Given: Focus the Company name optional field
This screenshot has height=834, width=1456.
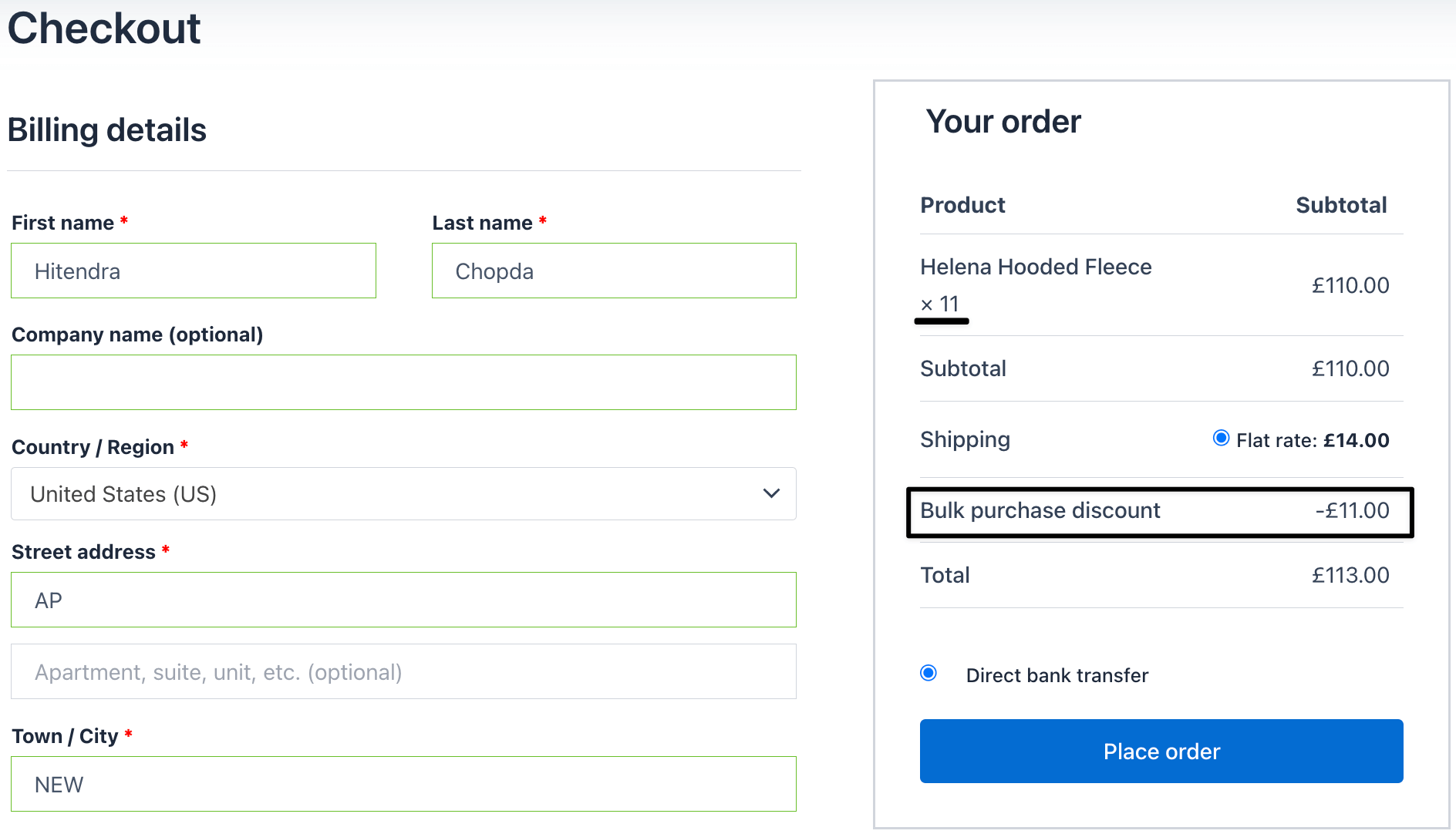Looking at the screenshot, I should coord(403,382).
